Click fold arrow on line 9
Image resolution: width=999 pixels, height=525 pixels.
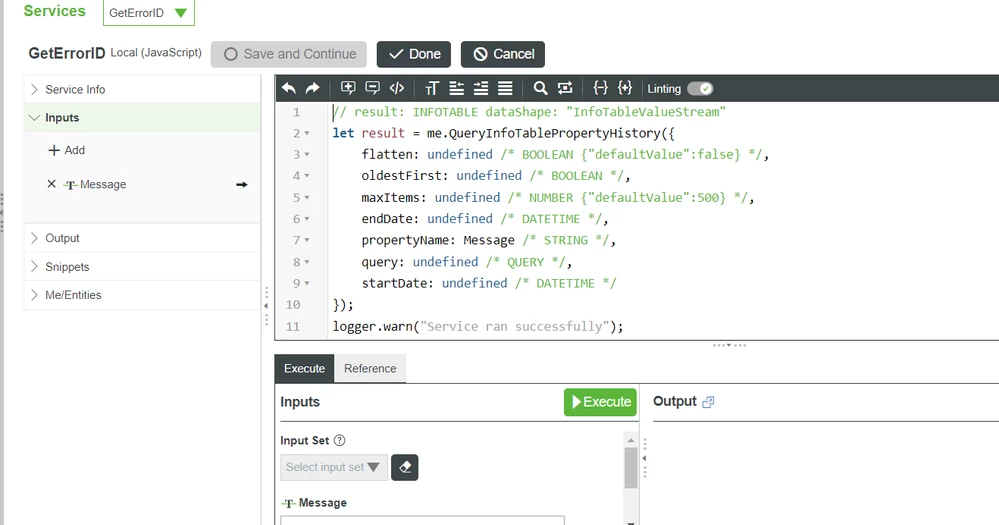[x=307, y=284]
